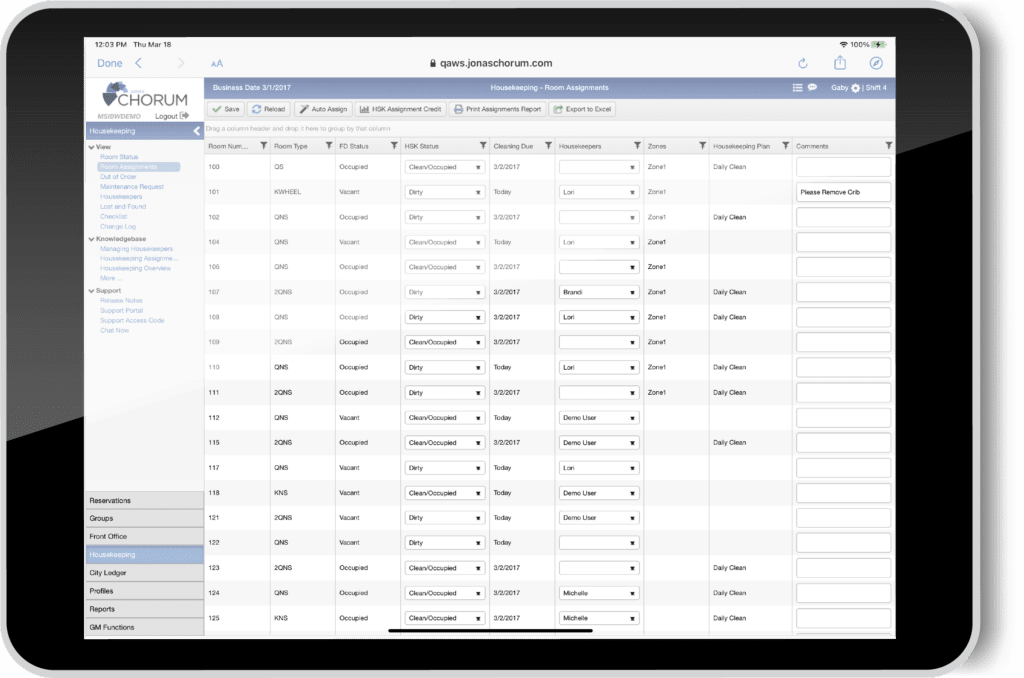Click the Export to Excel button
1024x678 pixels.
click(583, 108)
